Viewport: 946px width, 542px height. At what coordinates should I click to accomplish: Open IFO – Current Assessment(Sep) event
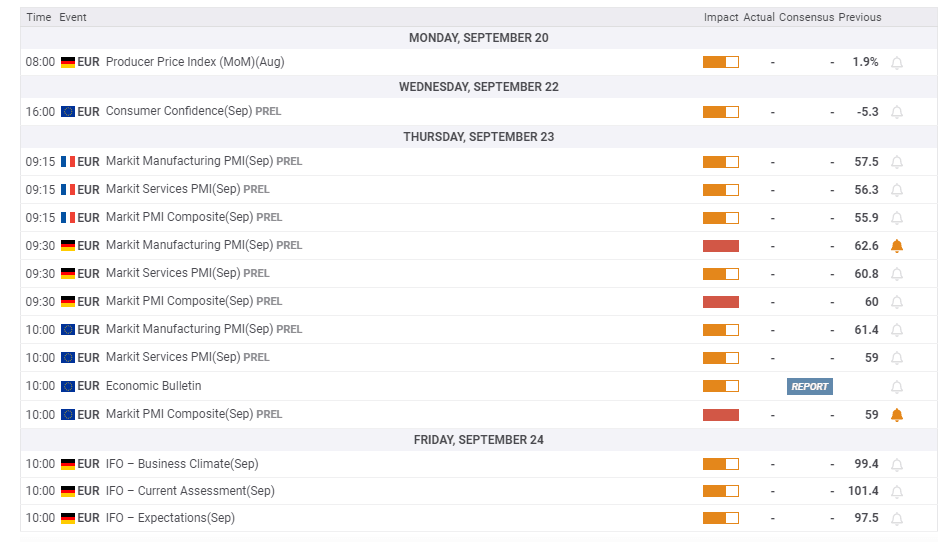click(190, 491)
